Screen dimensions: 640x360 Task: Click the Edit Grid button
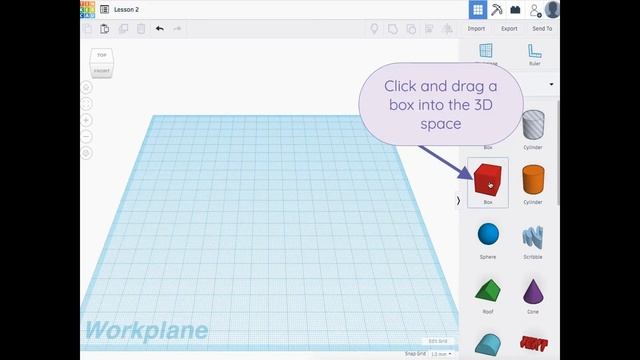[x=438, y=341]
